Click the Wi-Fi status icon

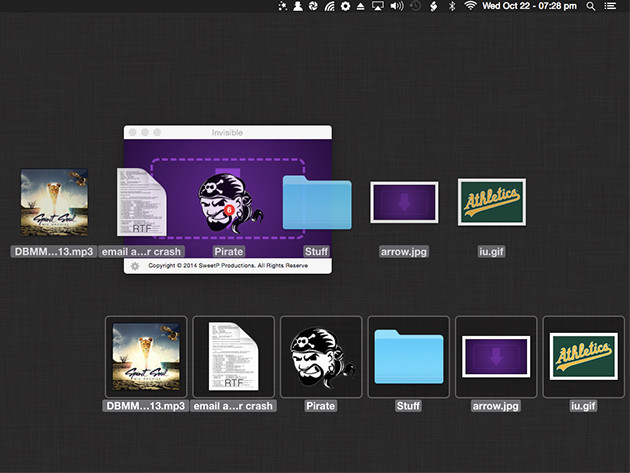(470, 7)
